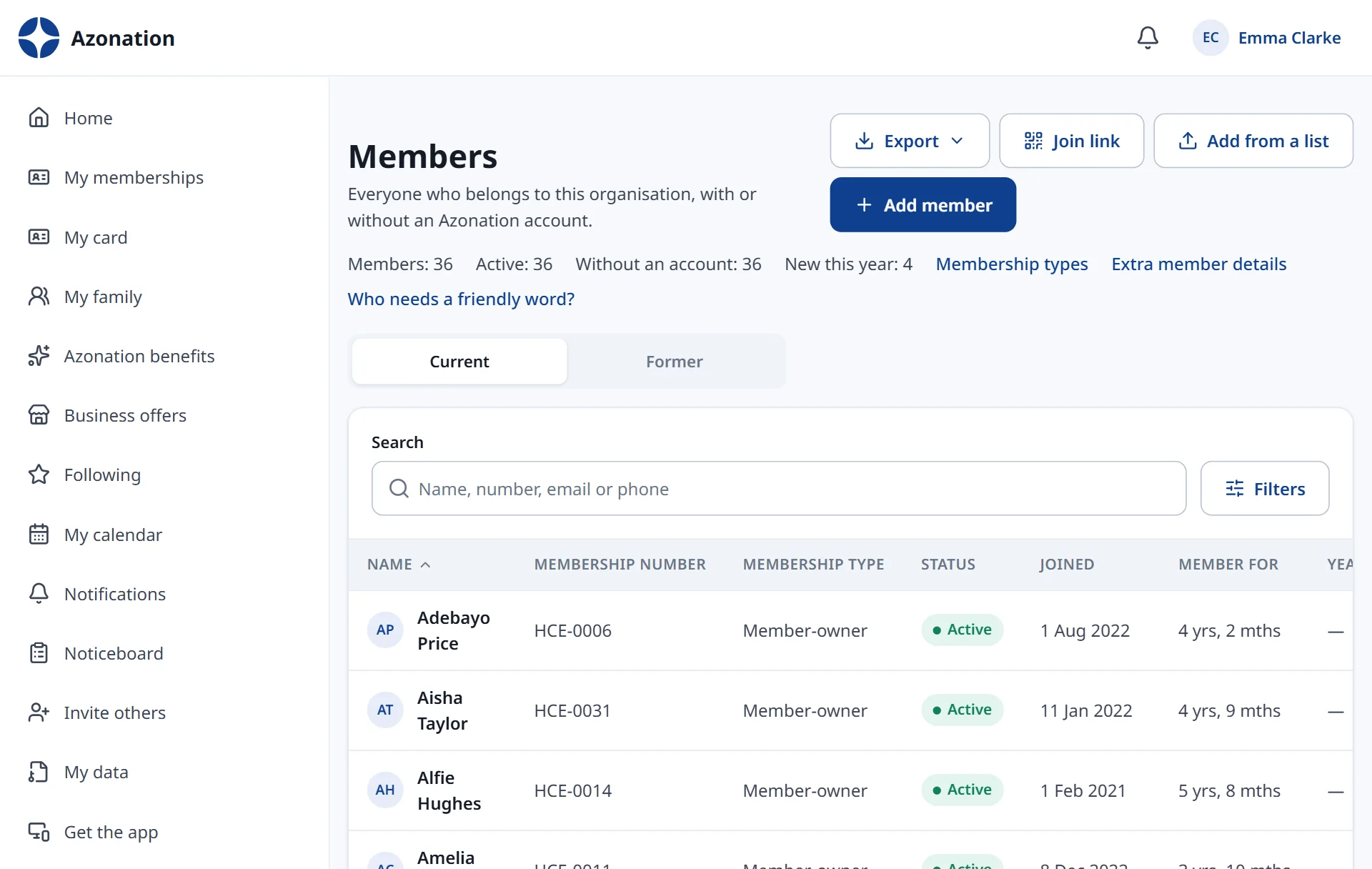Open the notifications bell in the header
The width and height of the screenshot is (1372, 869).
pyautogui.click(x=1148, y=38)
